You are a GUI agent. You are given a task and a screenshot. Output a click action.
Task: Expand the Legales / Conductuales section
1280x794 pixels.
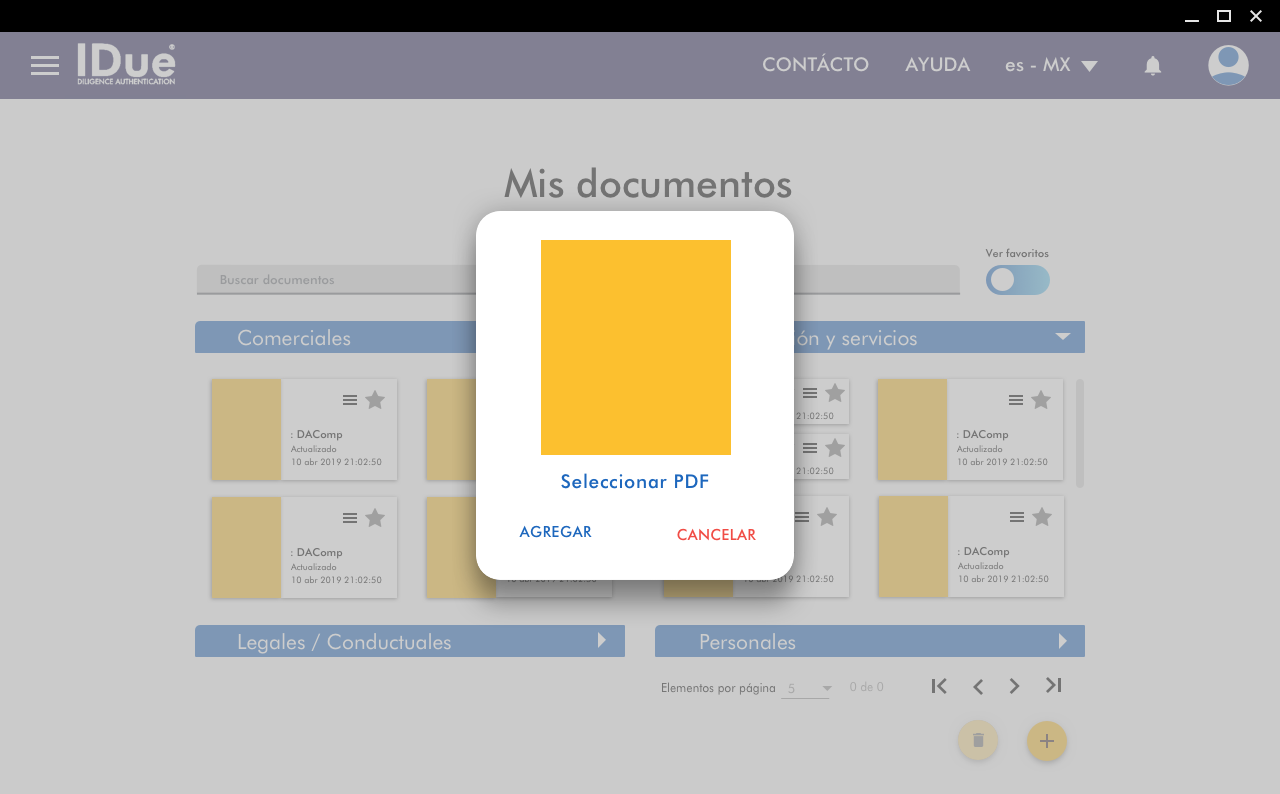[x=602, y=641]
